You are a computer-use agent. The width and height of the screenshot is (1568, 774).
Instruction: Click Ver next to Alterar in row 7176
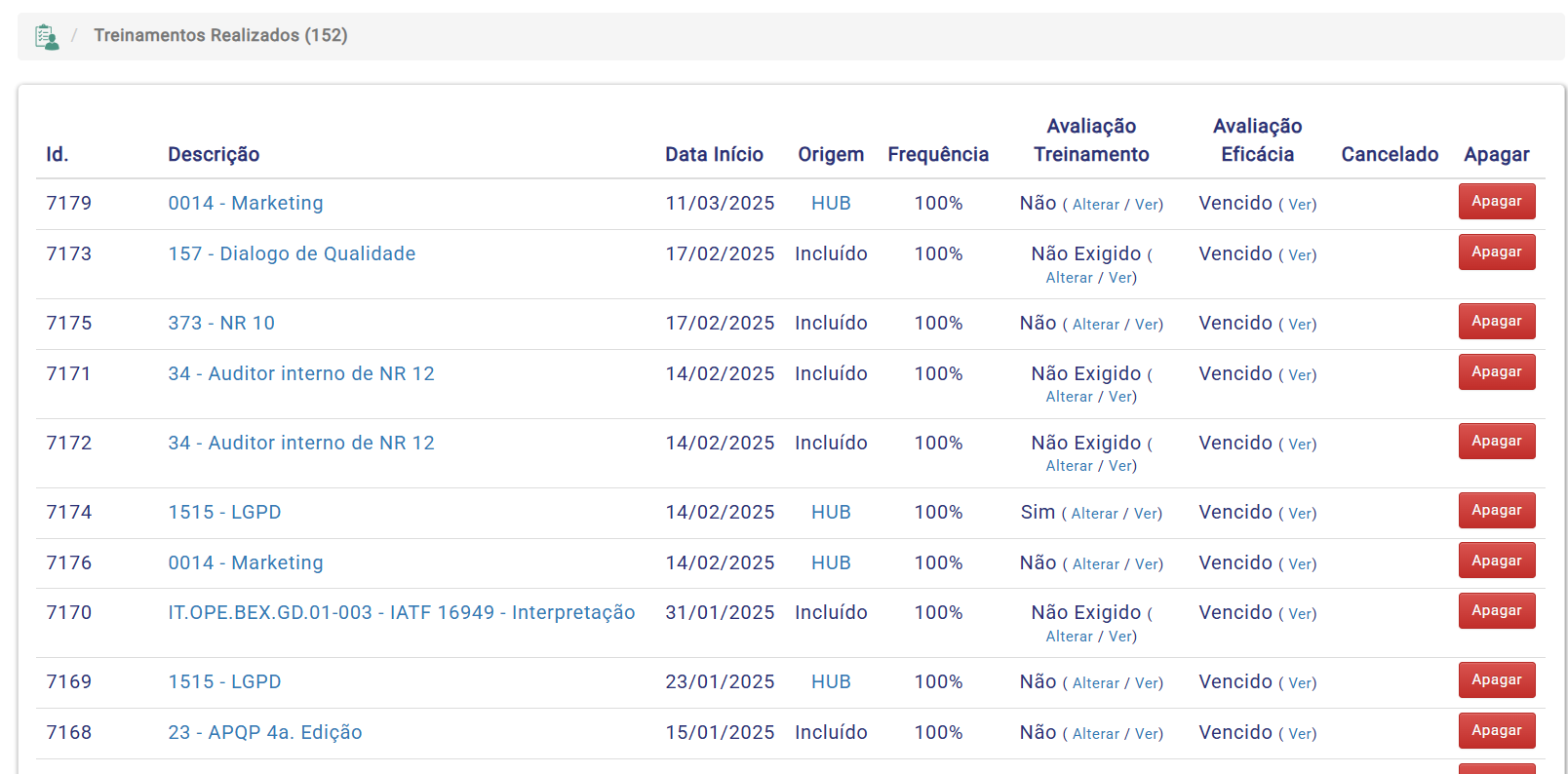coord(1147,564)
